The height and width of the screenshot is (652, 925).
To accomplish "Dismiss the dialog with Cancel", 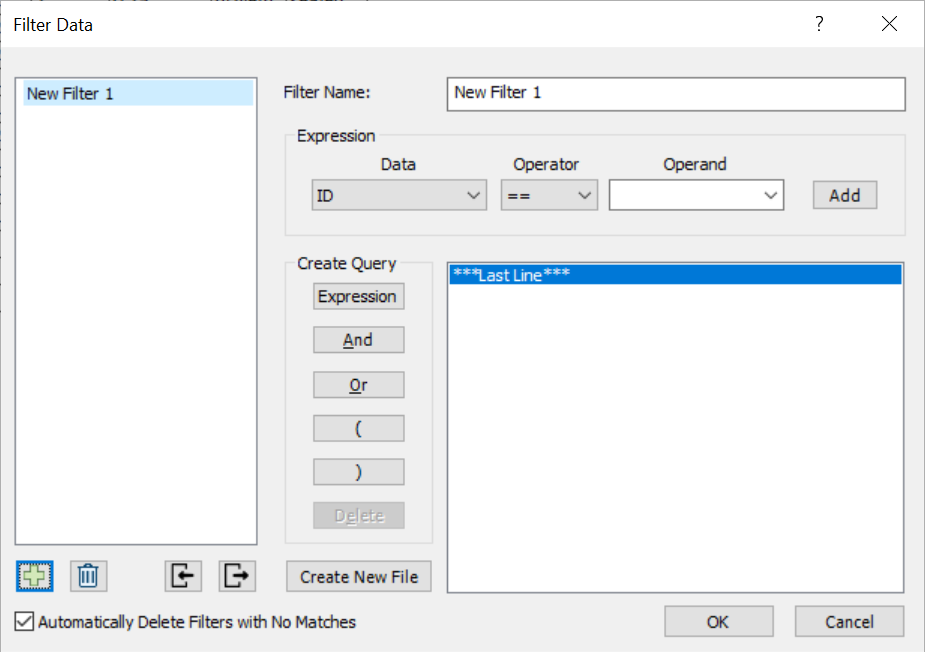I will coord(848,621).
